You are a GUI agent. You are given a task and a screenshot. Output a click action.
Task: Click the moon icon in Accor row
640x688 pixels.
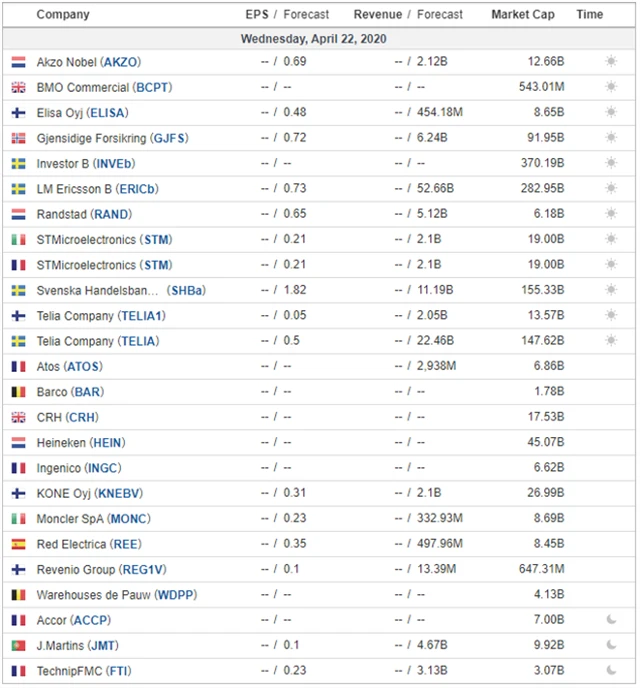click(610, 620)
